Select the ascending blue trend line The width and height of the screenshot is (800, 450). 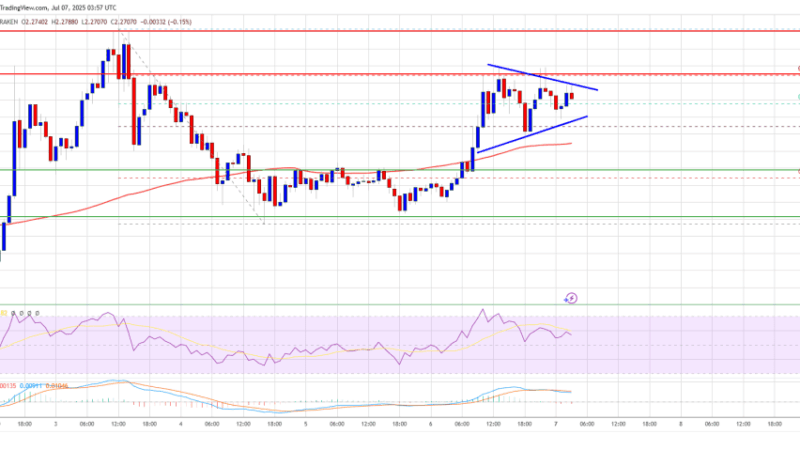532,134
